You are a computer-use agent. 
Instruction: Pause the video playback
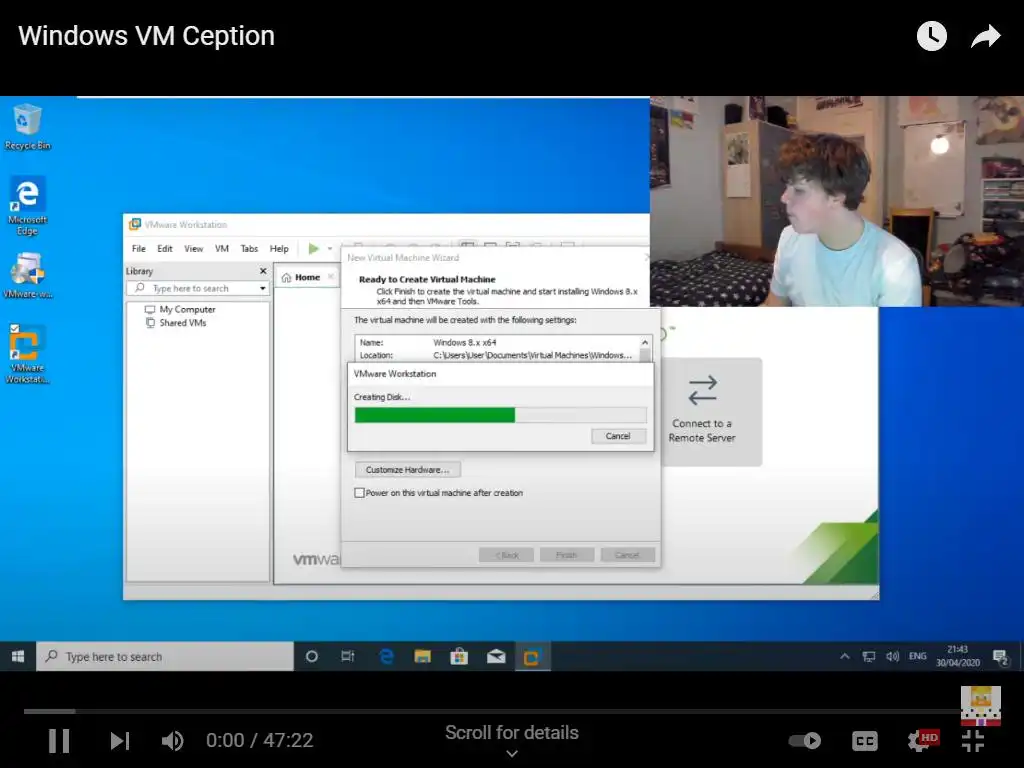click(59, 741)
